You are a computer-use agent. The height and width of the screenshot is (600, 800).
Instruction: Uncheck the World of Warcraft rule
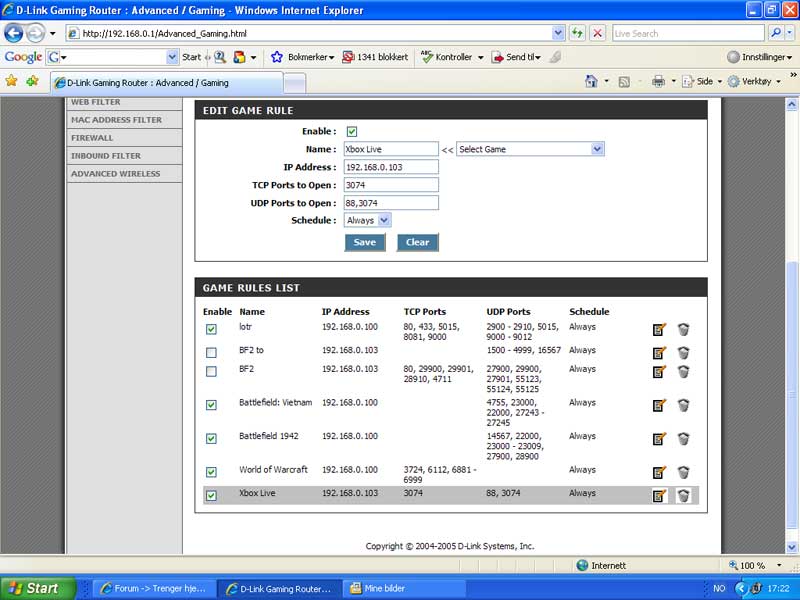coord(211,472)
